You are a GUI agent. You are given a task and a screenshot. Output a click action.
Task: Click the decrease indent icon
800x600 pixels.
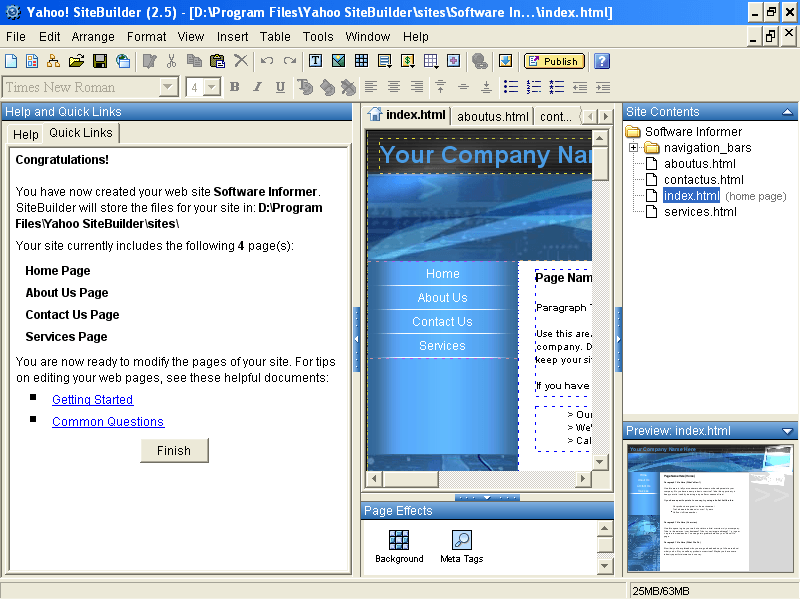pos(580,87)
